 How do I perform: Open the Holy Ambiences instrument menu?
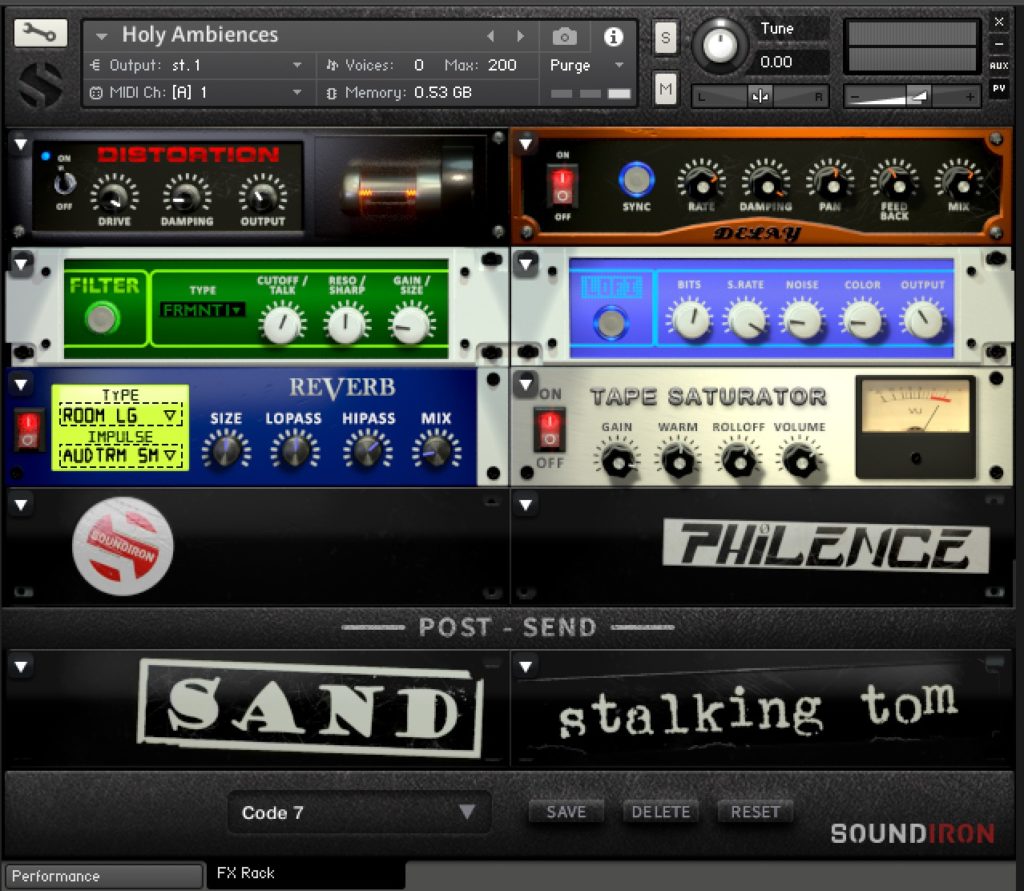click(x=101, y=37)
